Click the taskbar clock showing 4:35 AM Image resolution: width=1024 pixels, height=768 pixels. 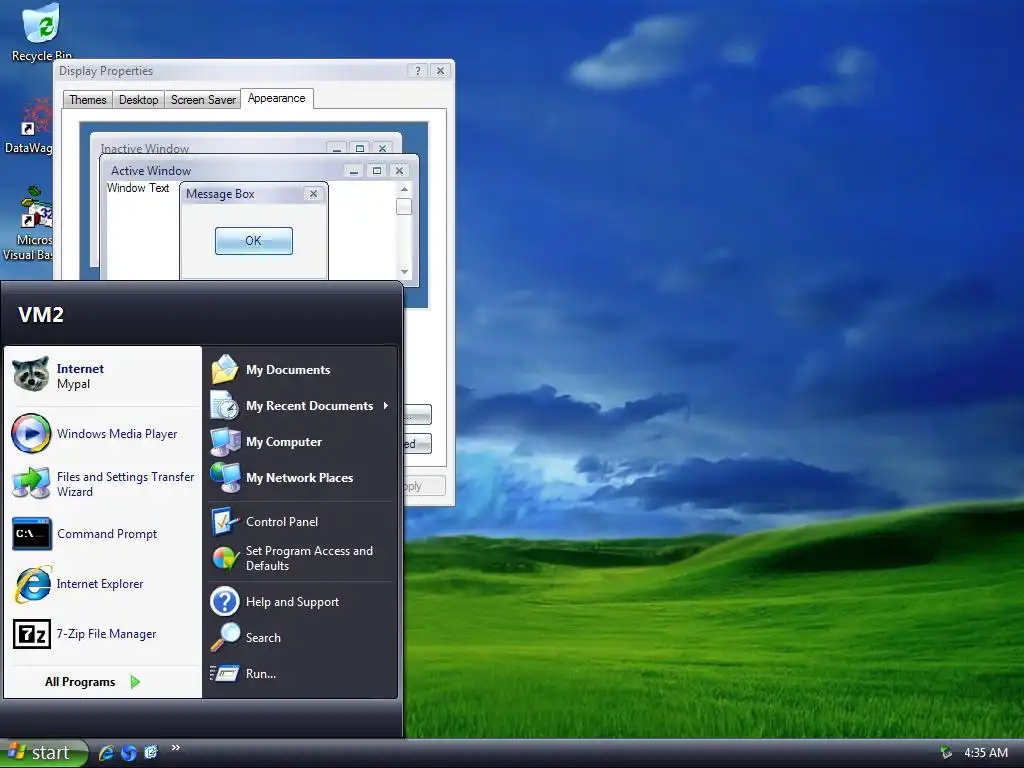click(x=986, y=753)
